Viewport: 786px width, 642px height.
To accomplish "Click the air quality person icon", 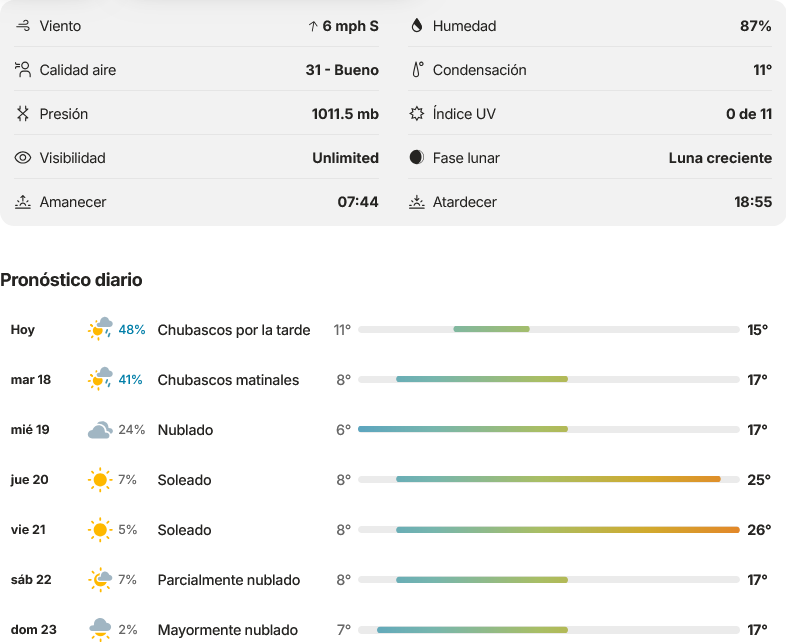I will click(x=23, y=70).
